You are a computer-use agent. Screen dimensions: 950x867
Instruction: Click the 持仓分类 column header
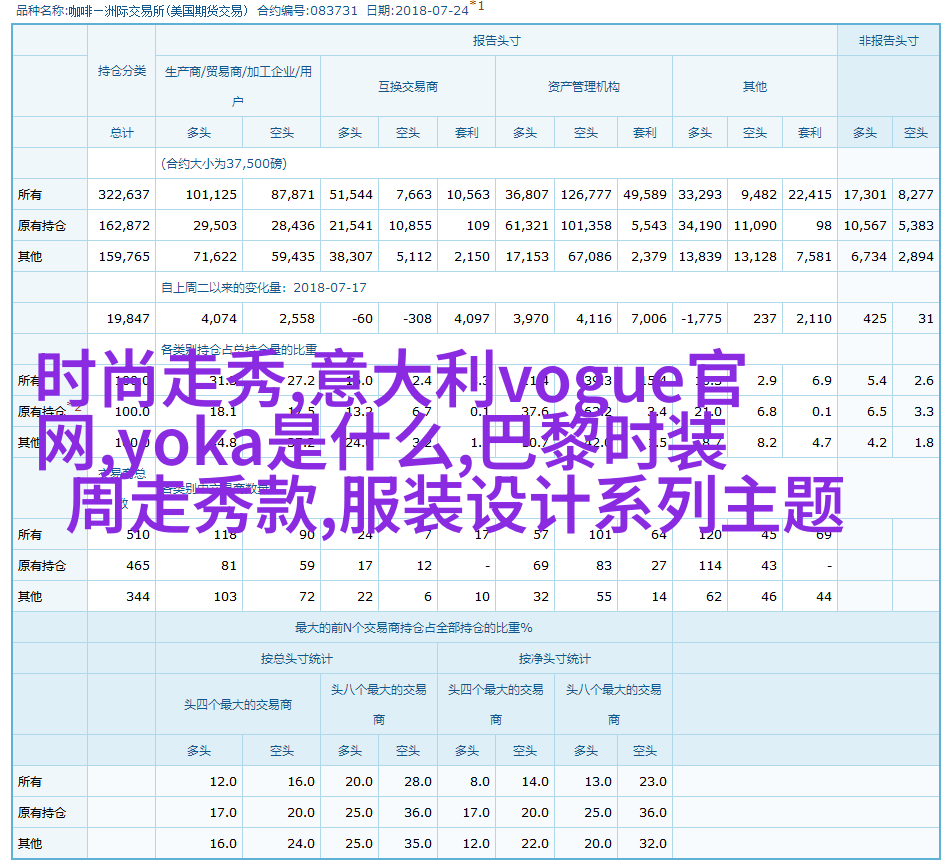122,71
